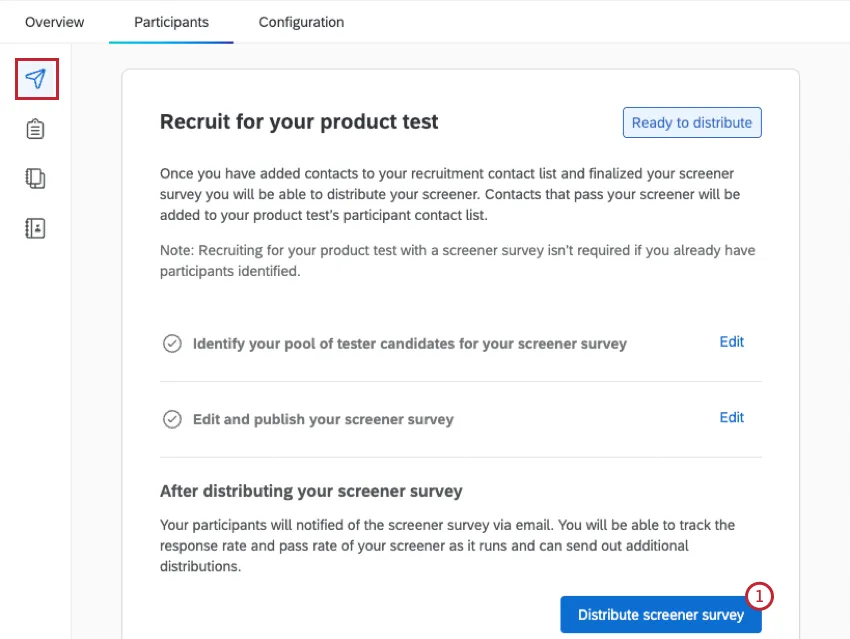The height and width of the screenshot is (639, 850).
Task: Open the contact directory icon in the sidebar
Action: point(35,228)
